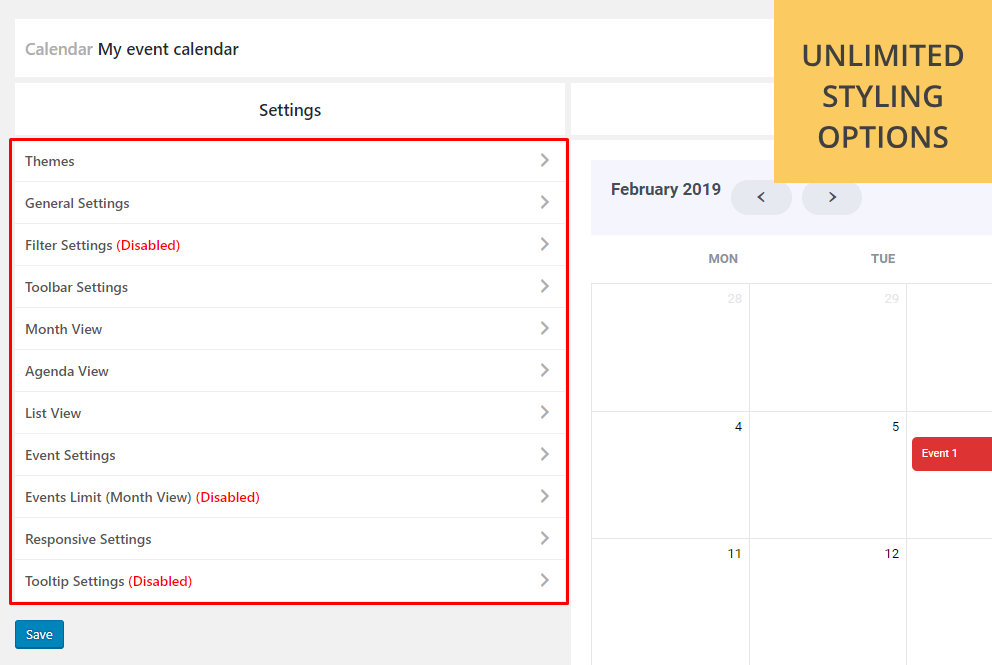Click the February 2019 month heading
992x665 pixels.
click(x=665, y=189)
